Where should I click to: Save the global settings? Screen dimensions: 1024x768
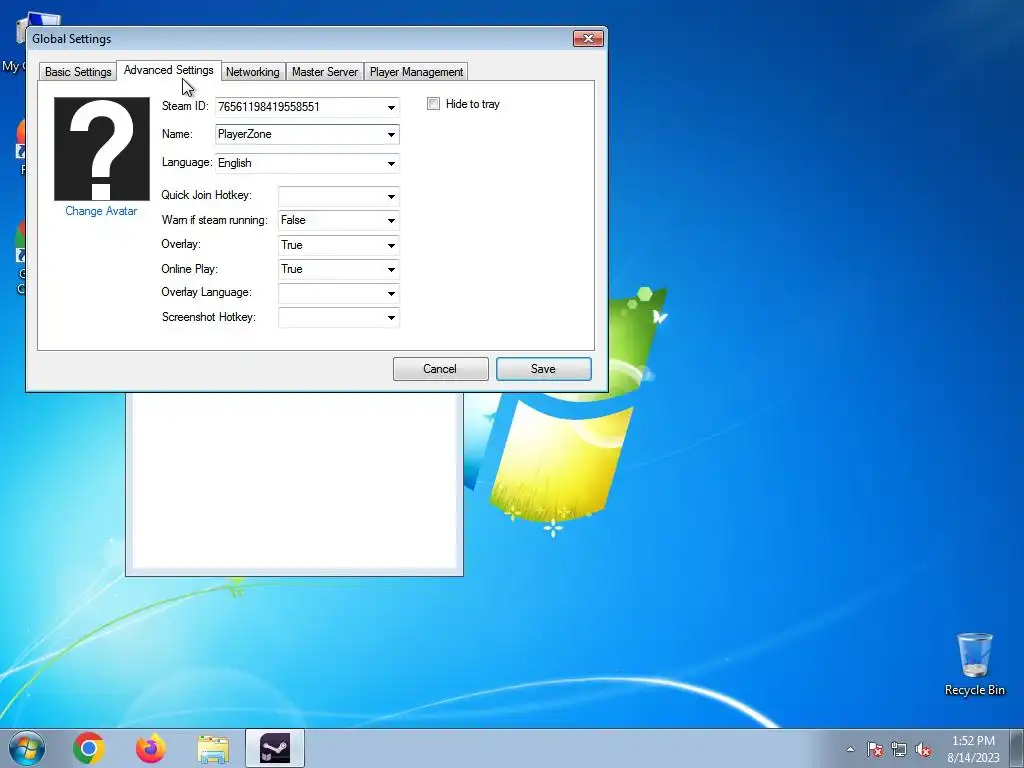point(543,369)
